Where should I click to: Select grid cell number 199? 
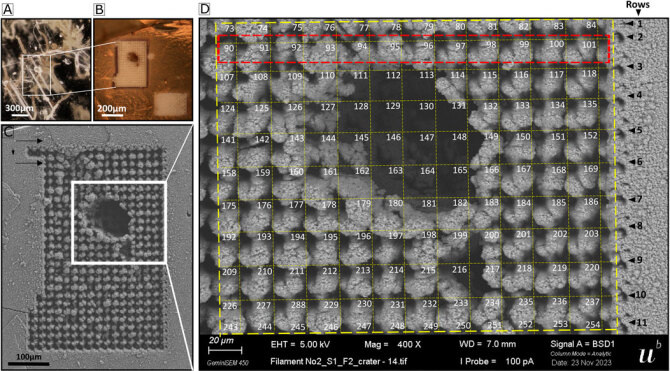click(460, 235)
